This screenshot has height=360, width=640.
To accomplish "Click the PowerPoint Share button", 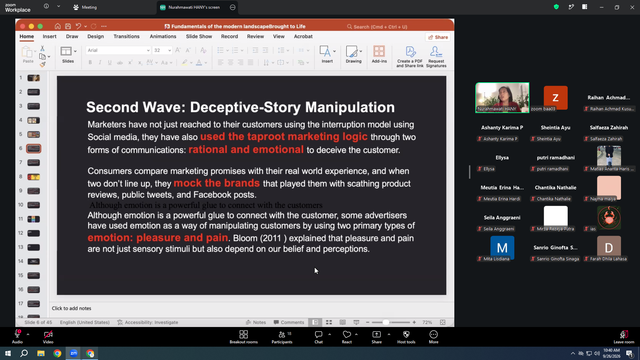I will 438,37.
